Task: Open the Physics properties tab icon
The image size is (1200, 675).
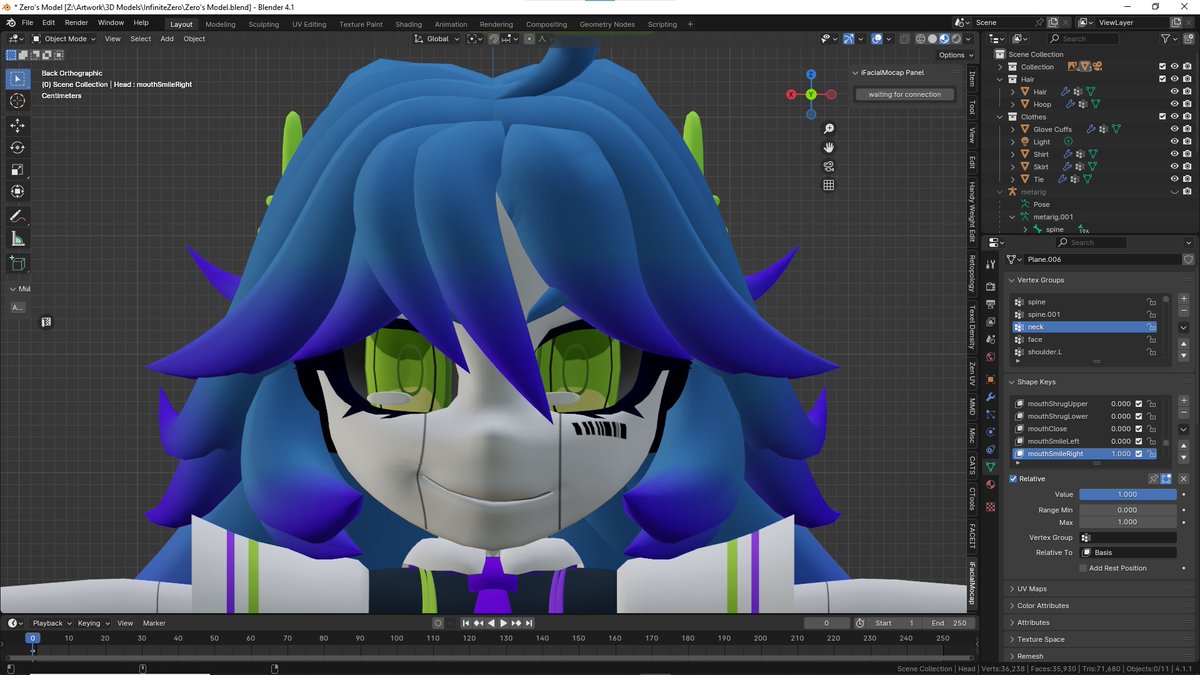Action: [x=991, y=432]
